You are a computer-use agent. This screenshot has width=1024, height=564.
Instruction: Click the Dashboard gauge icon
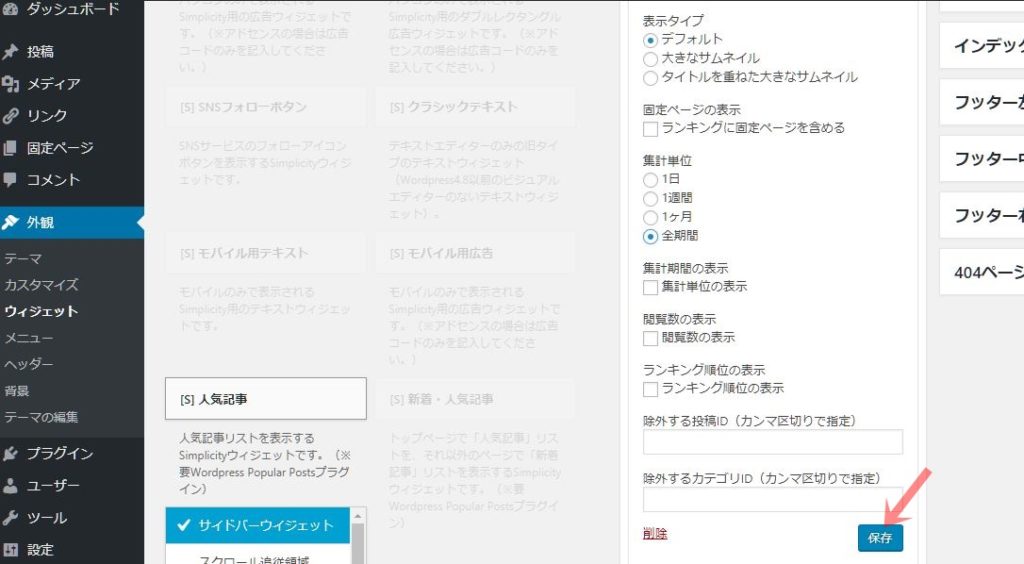coord(11,9)
